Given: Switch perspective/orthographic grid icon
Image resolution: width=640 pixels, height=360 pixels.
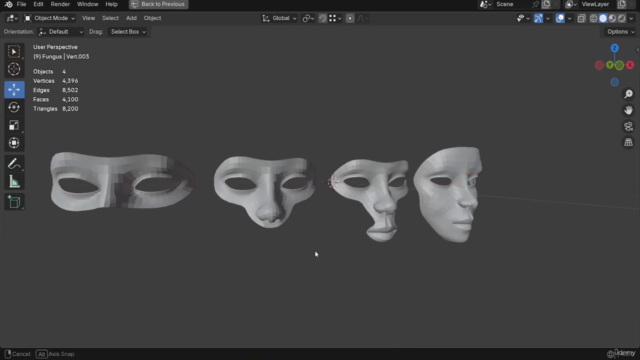Looking at the screenshot, I should click(629, 142).
